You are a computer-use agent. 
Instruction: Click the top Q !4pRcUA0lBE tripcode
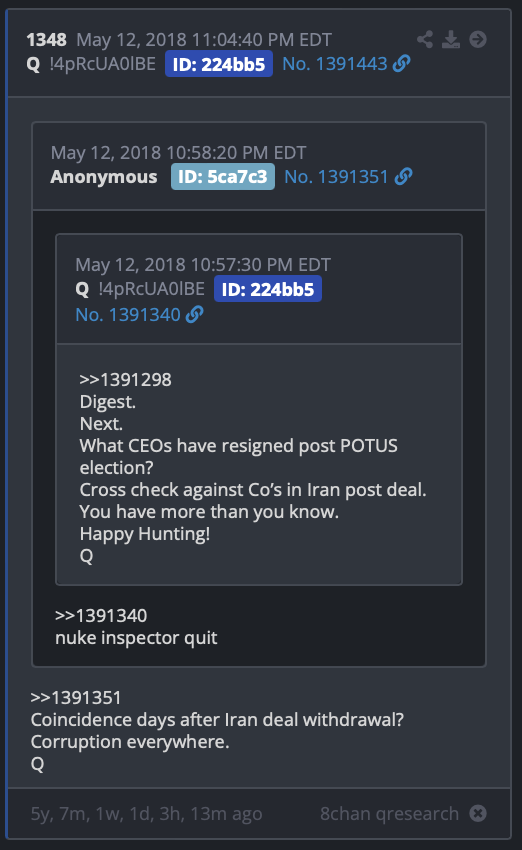click(91, 64)
